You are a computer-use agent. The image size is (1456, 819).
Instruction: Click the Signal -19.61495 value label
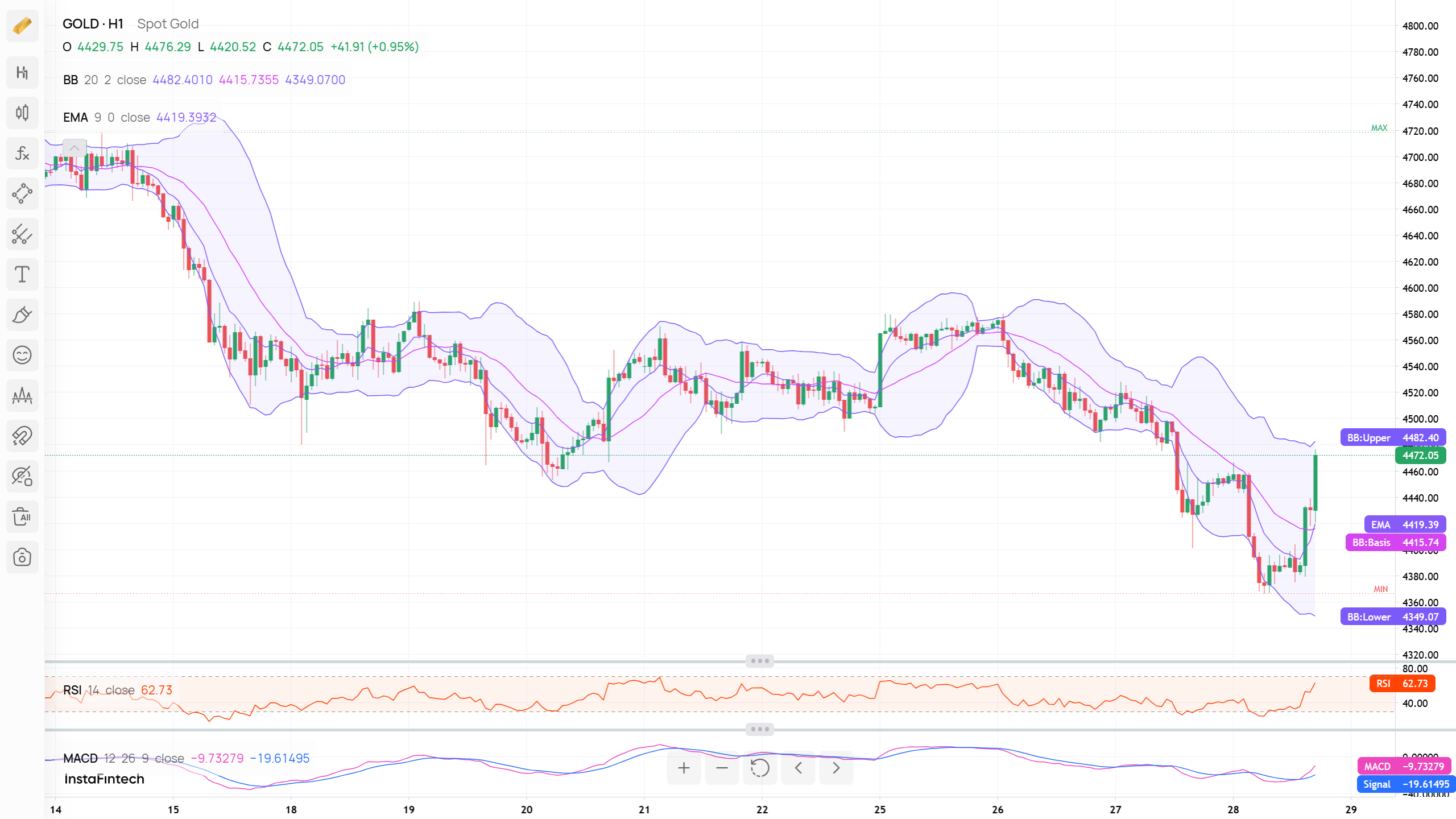point(1406,784)
